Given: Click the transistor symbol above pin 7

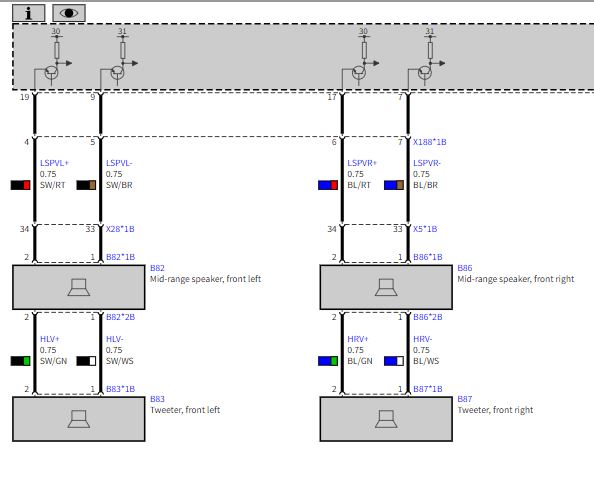Looking at the screenshot, I should (x=425, y=72).
